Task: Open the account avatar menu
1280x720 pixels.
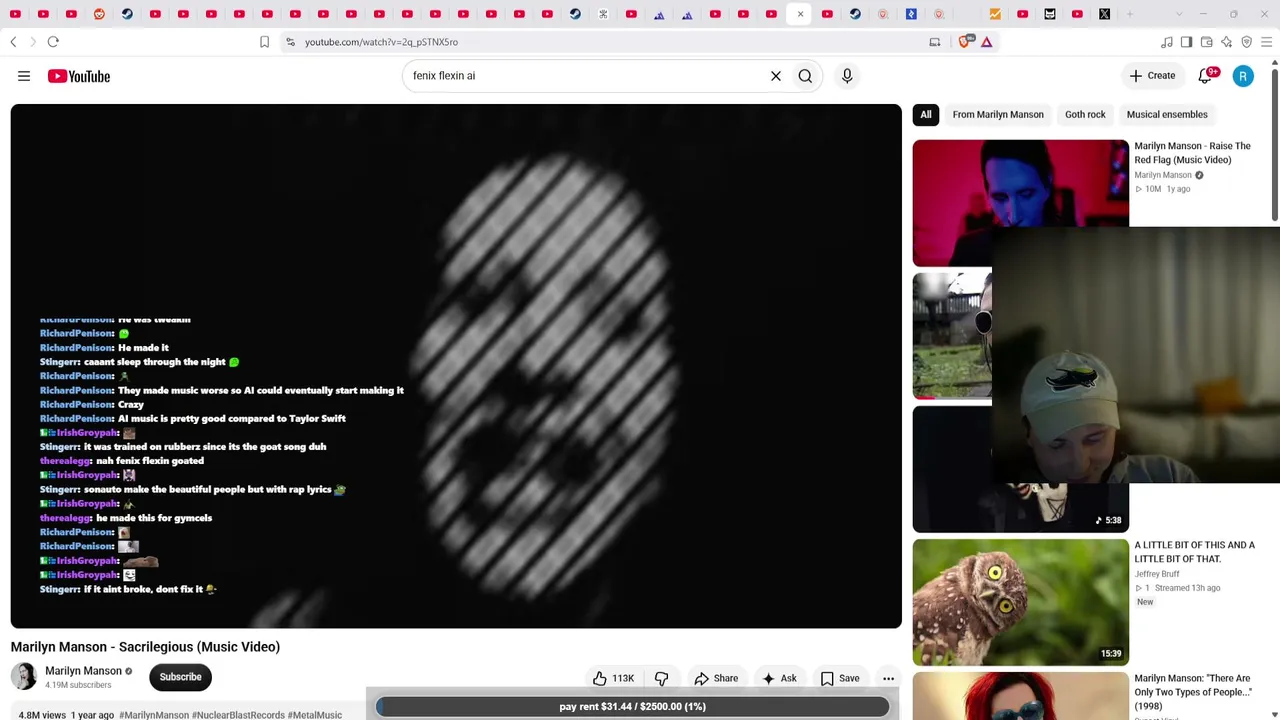Action: coord(1243,76)
